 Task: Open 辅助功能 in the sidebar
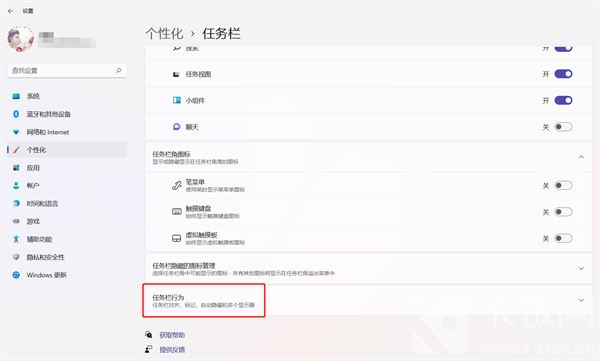click(67, 239)
